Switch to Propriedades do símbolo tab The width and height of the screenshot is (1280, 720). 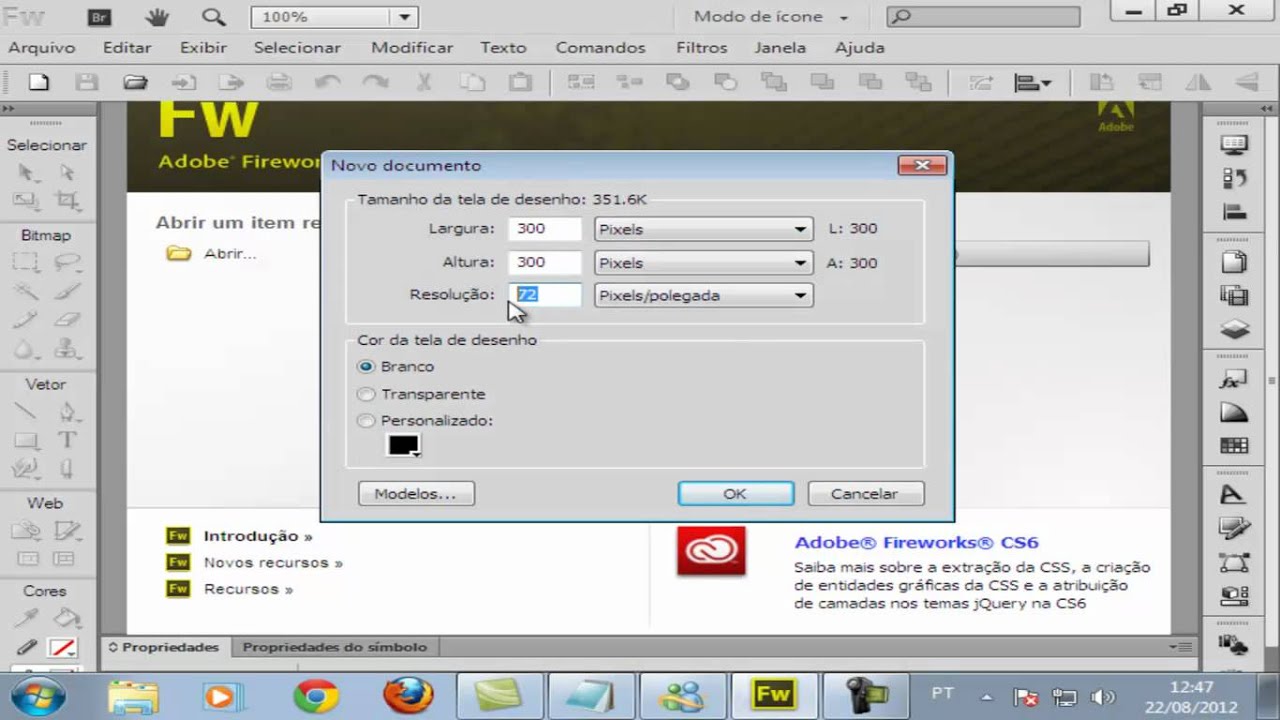pyautogui.click(x=334, y=647)
